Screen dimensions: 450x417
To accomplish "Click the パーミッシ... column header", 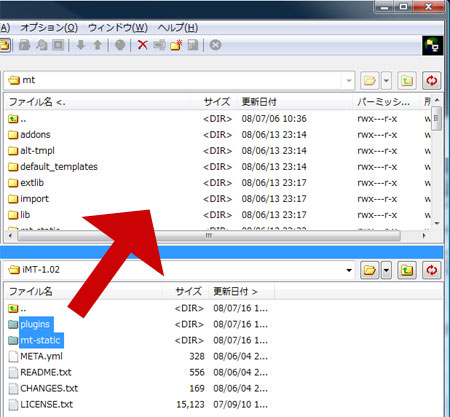I will 386,102.
